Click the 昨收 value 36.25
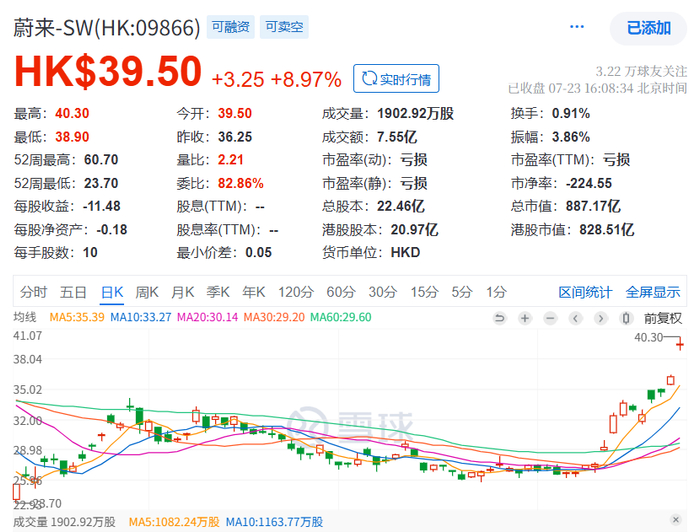 (x=235, y=137)
